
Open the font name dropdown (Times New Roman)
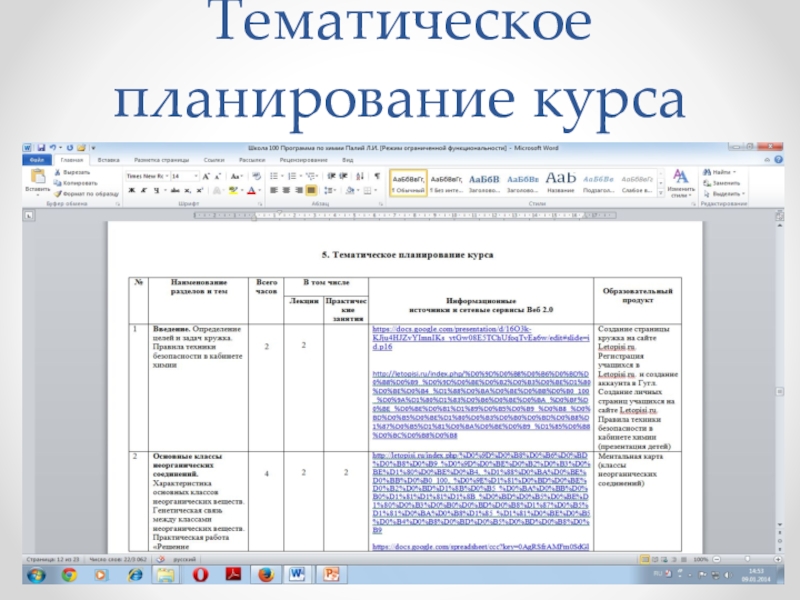click(x=166, y=177)
